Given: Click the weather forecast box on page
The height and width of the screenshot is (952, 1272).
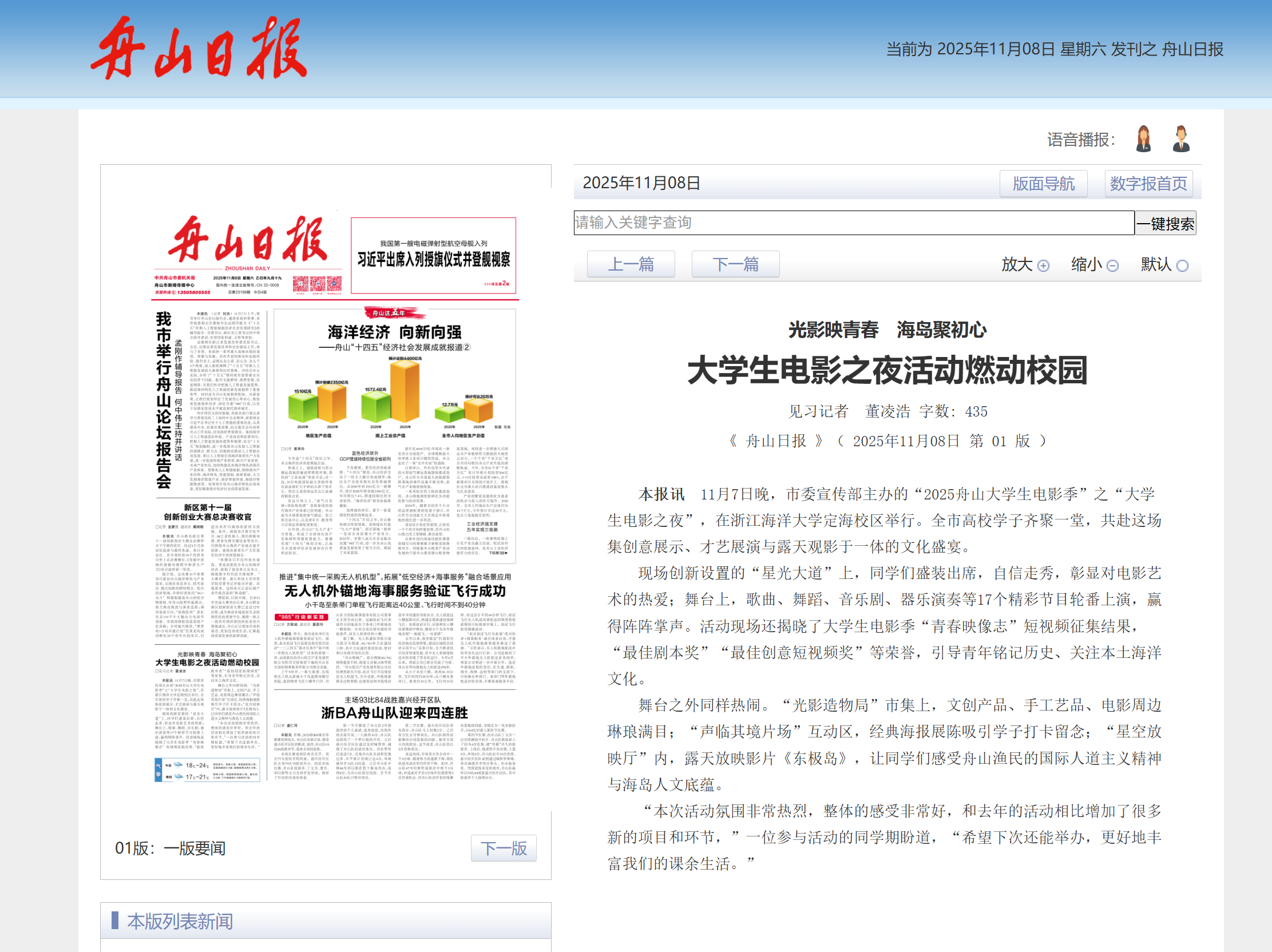Looking at the screenshot, I should click(207, 769).
